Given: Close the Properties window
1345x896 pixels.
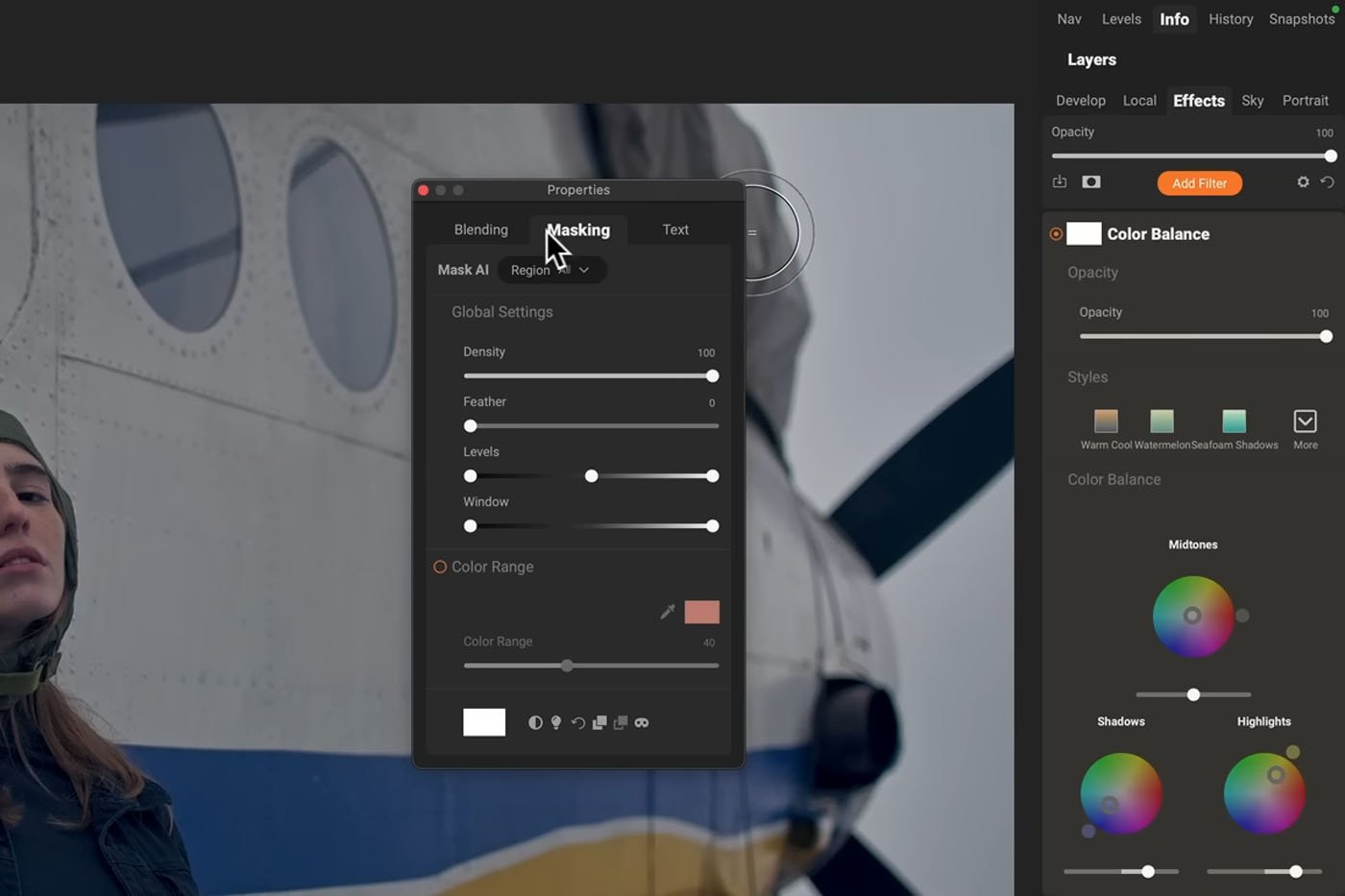Looking at the screenshot, I should pyautogui.click(x=424, y=190).
